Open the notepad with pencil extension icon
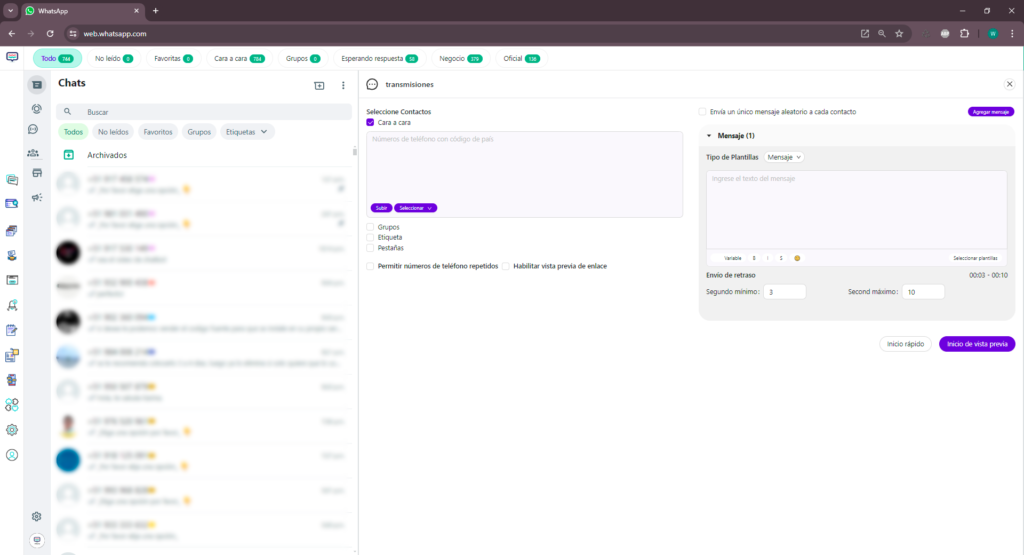 click(x=12, y=330)
